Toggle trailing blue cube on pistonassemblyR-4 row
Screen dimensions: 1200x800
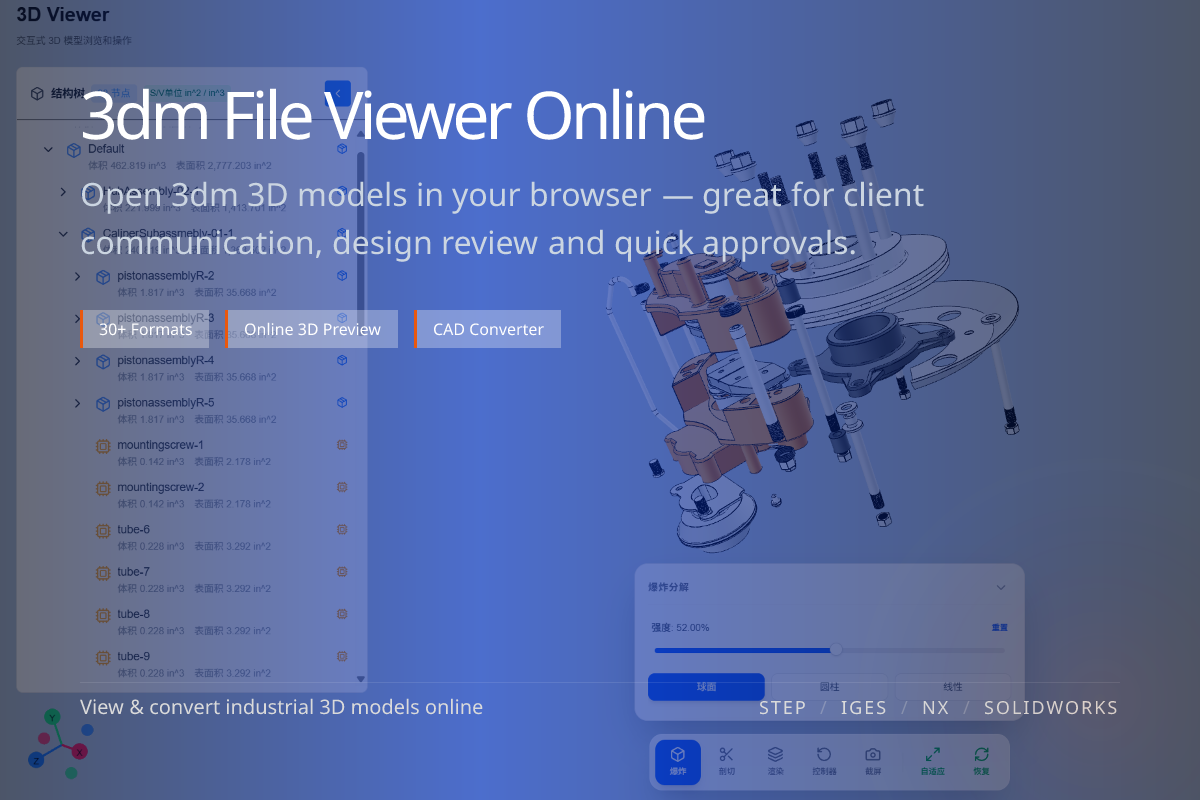(x=342, y=360)
